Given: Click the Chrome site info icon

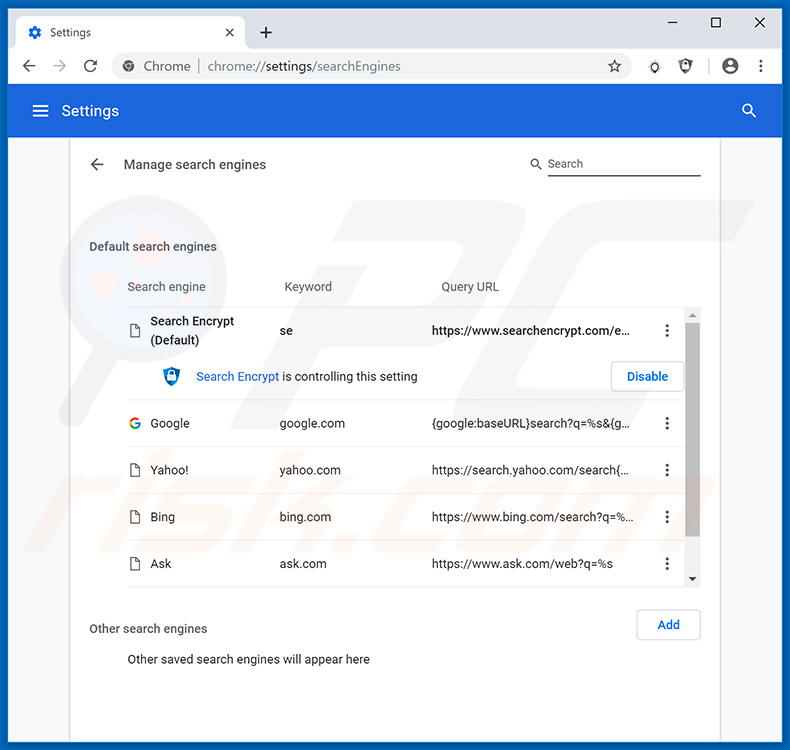Looking at the screenshot, I should [128, 66].
